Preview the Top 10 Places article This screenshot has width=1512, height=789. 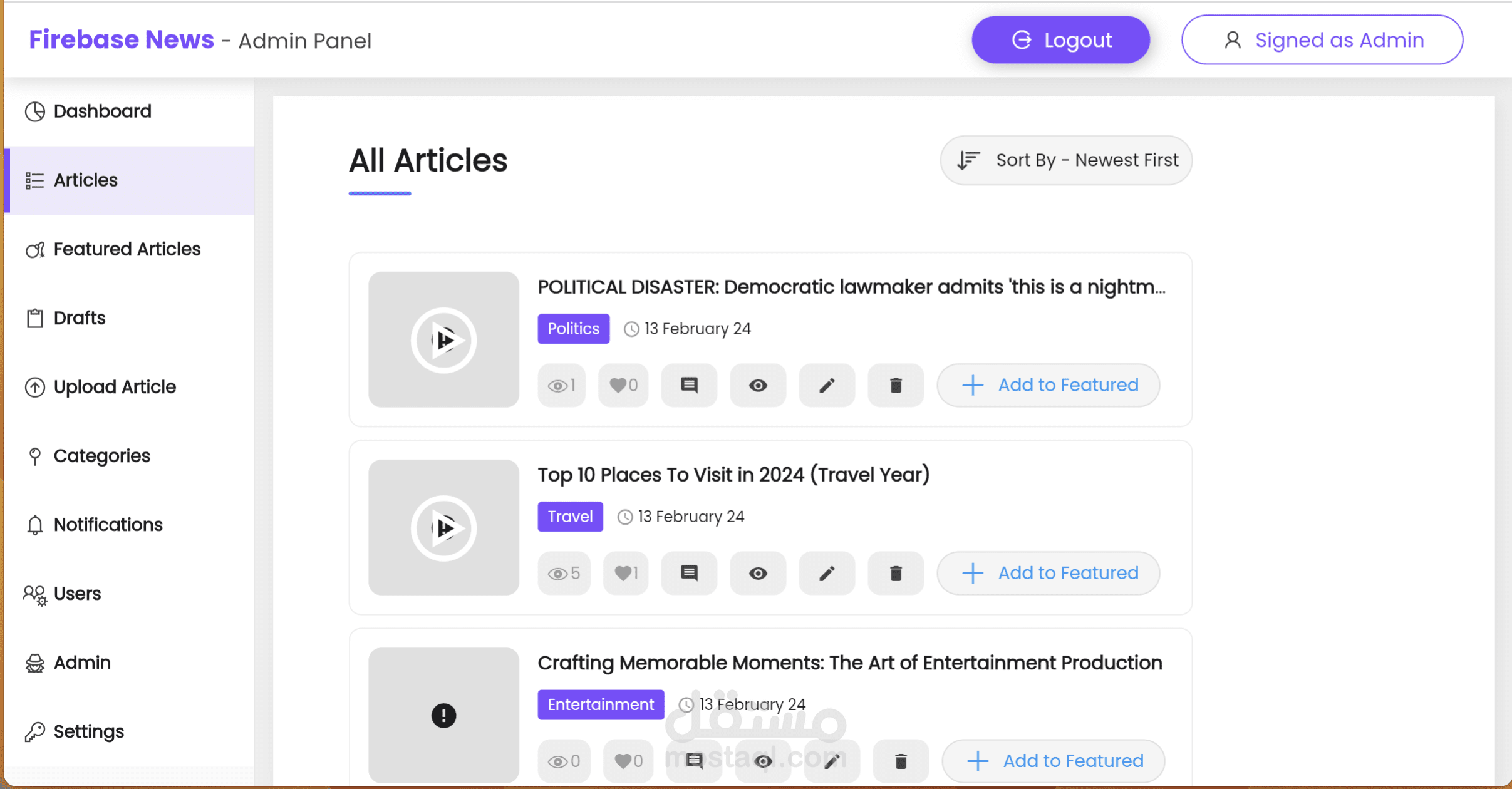tap(758, 573)
